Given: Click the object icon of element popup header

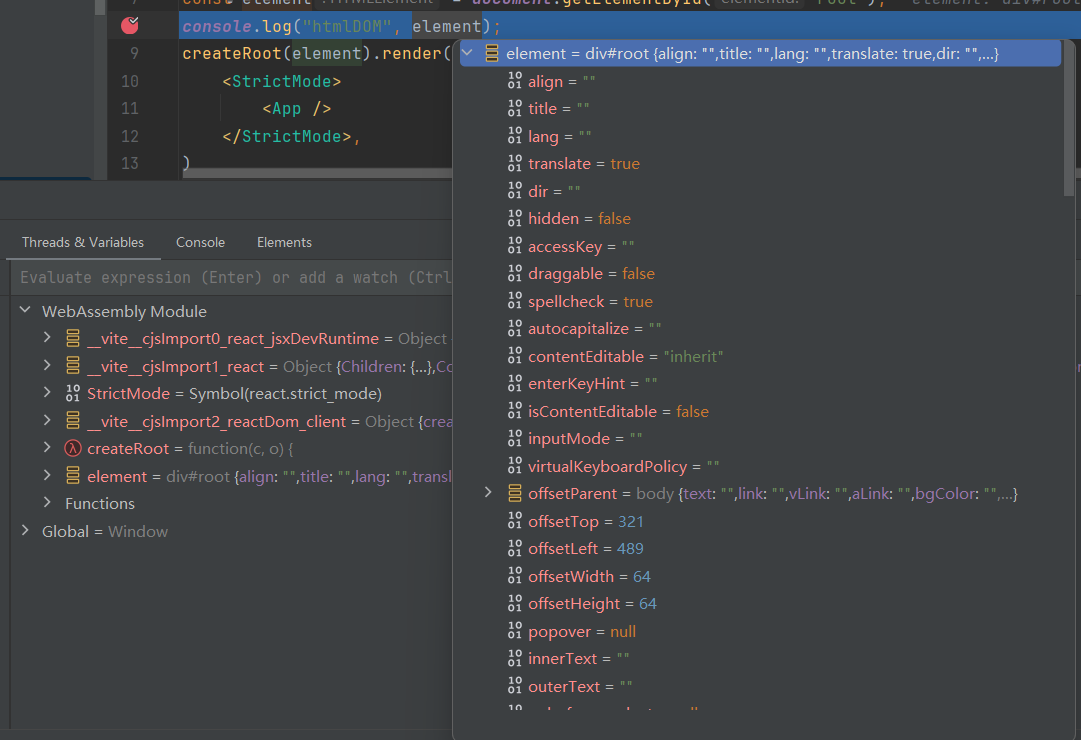Looking at the screenshot, I should 492,53.
